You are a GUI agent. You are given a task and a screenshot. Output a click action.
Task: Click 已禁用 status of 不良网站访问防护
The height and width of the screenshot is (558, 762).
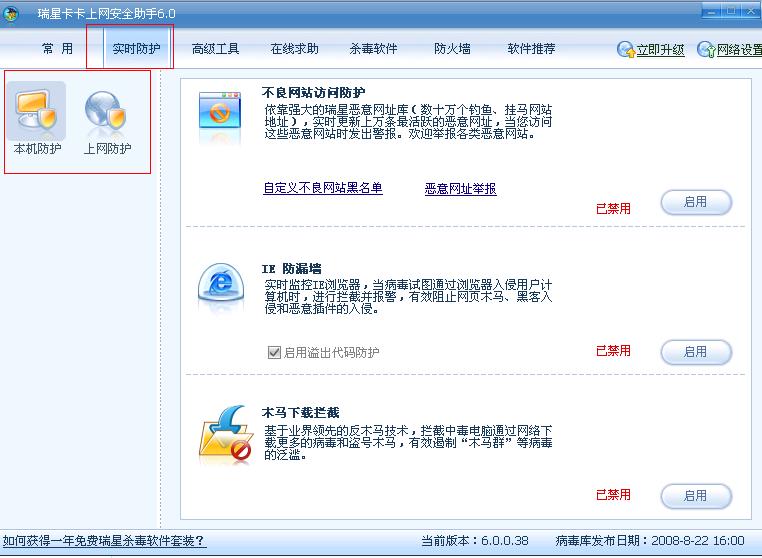(x=613, y=209)
